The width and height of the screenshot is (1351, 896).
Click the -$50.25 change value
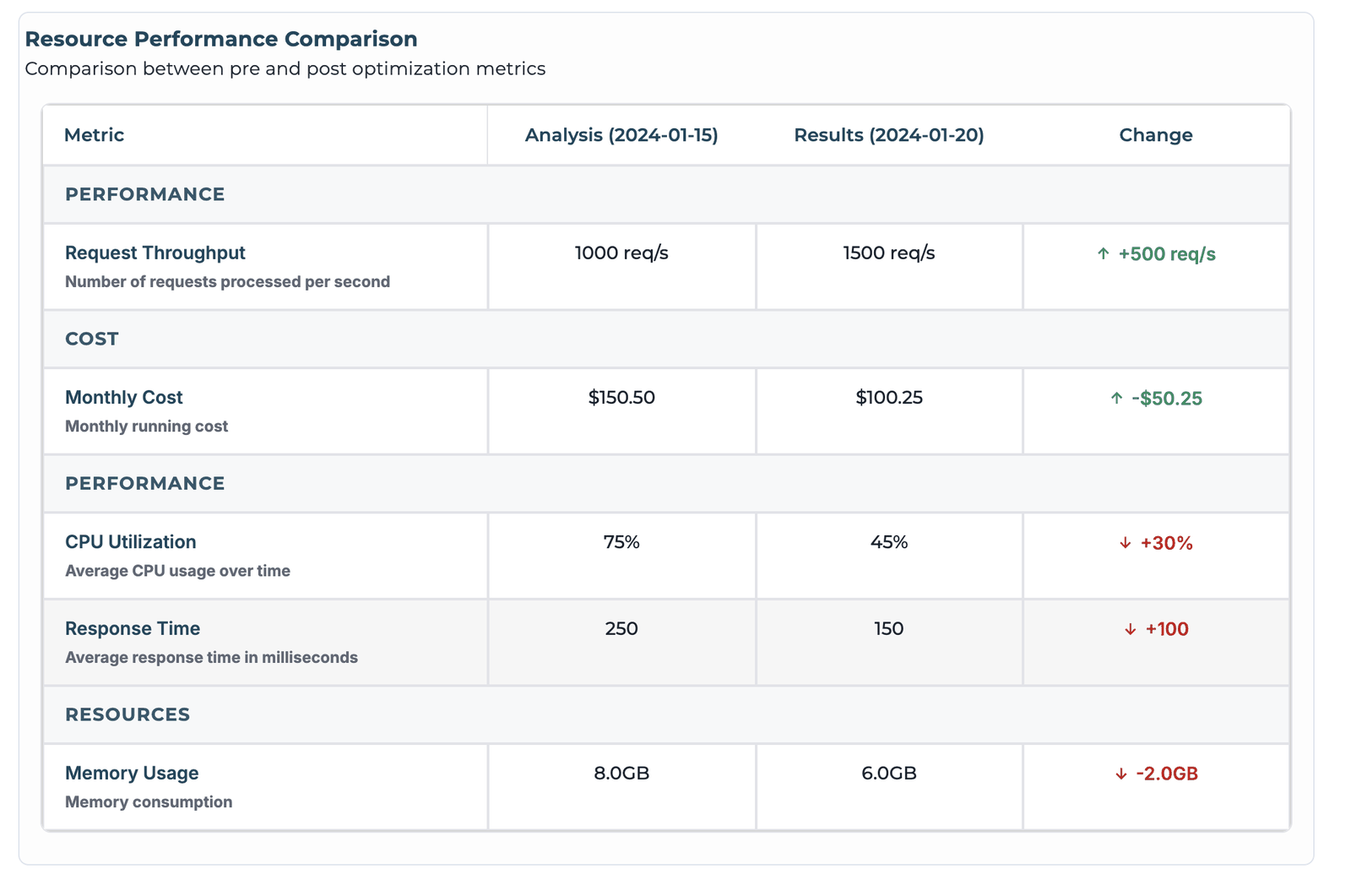[x=1167, y=399]
